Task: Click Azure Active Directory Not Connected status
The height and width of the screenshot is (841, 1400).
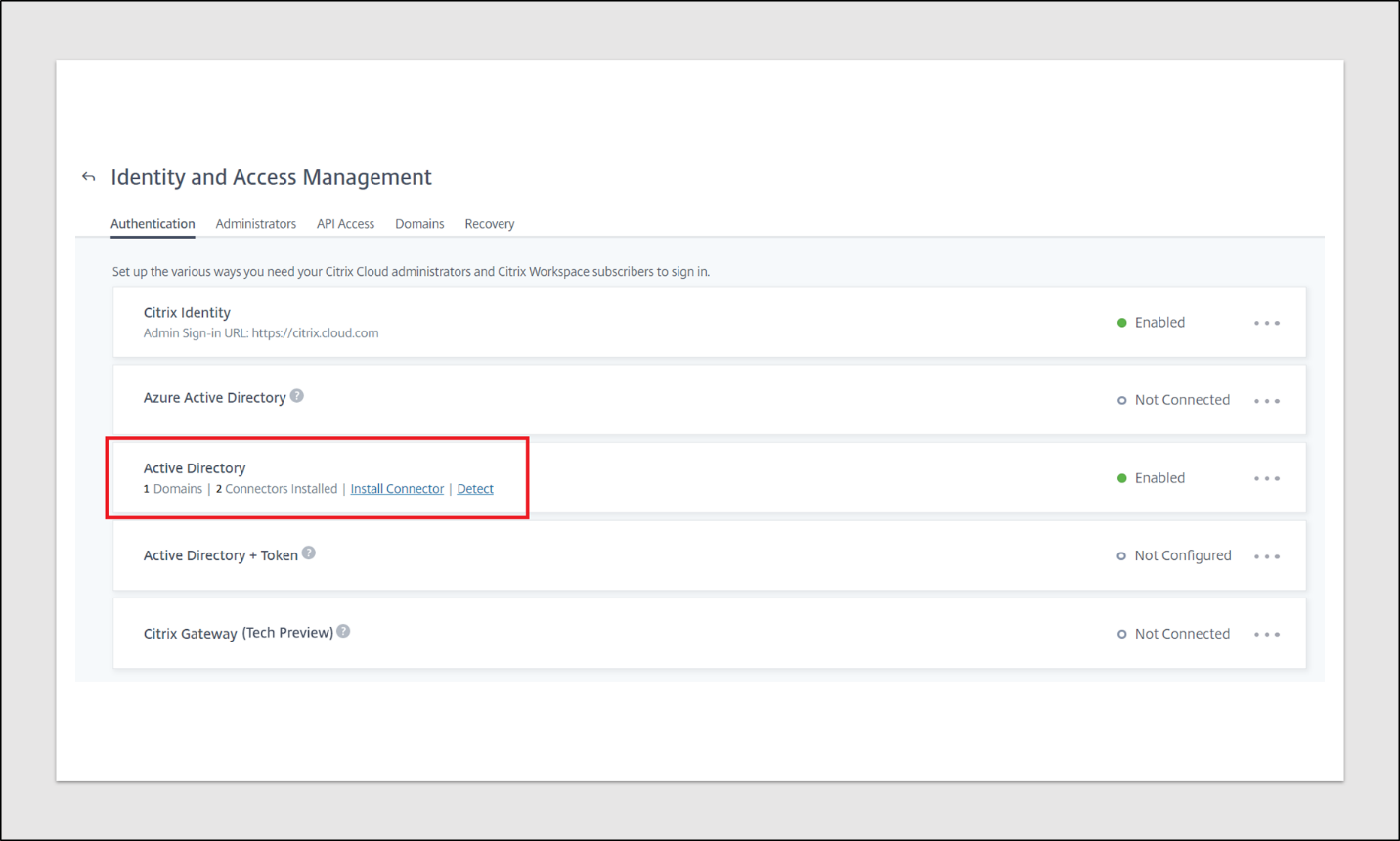Action: click(x=1173, y=400)
